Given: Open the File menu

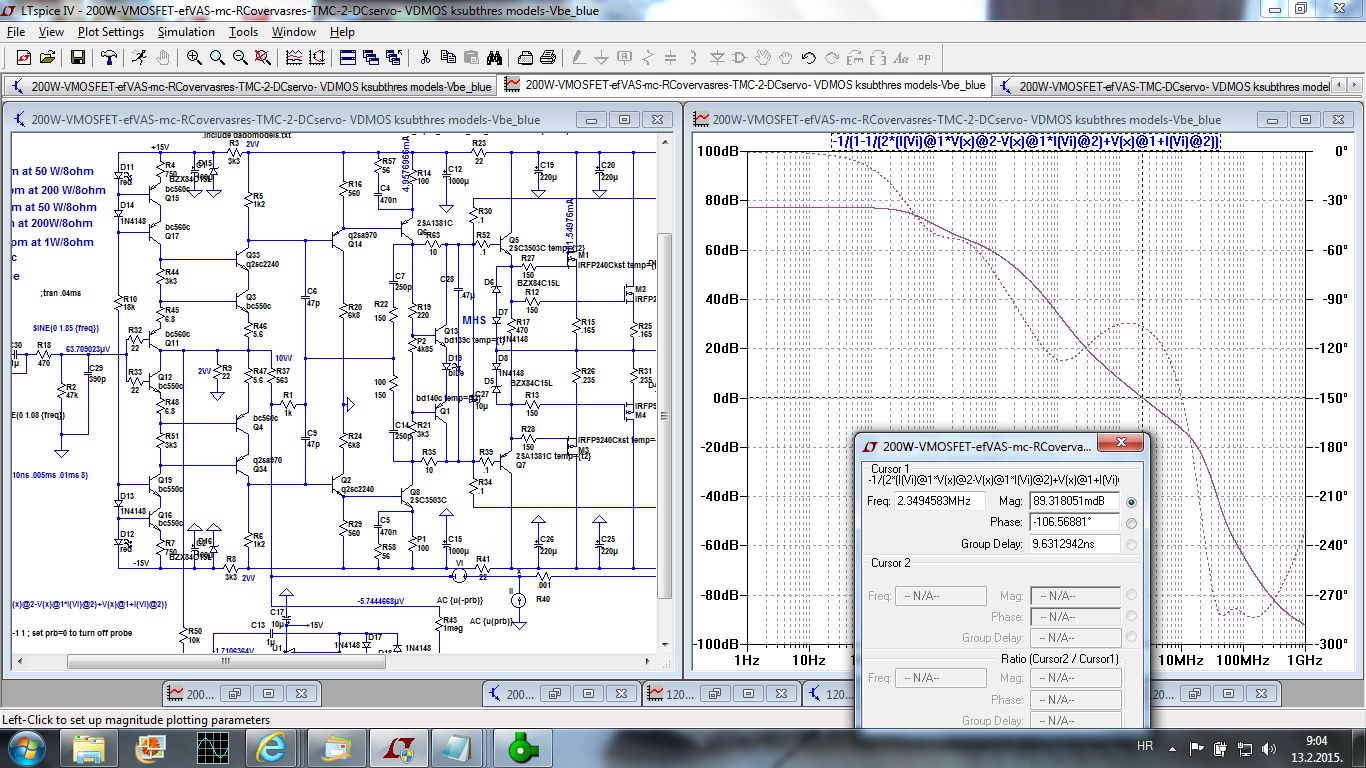Looking at the screenshot, I should (15, 32).
